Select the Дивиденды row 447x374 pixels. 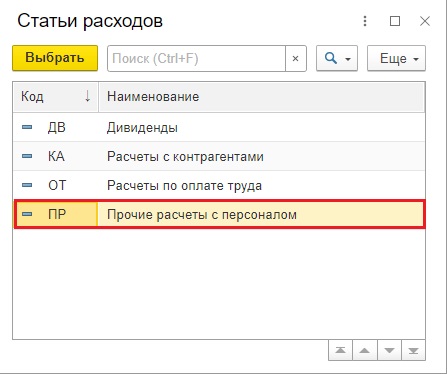219,127
